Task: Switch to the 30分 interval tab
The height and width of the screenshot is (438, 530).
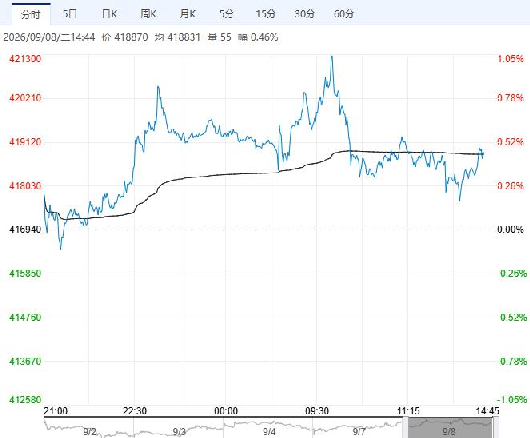Action: pos(305,14)
